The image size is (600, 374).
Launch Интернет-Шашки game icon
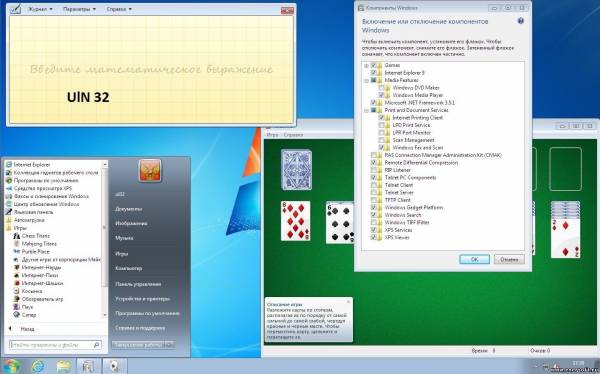click(x=16, y=283)
